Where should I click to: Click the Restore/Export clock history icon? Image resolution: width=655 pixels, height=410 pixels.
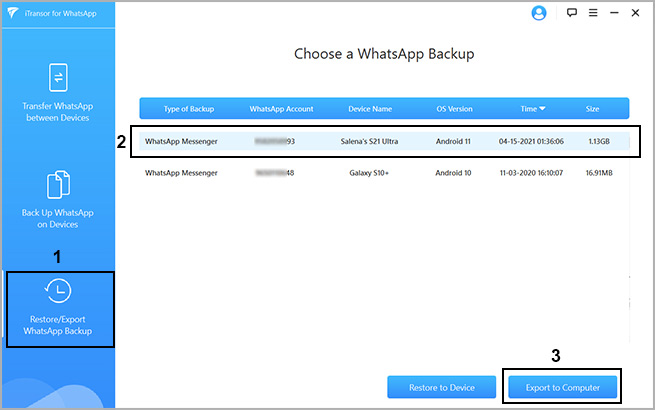click(x=57, y=291)
